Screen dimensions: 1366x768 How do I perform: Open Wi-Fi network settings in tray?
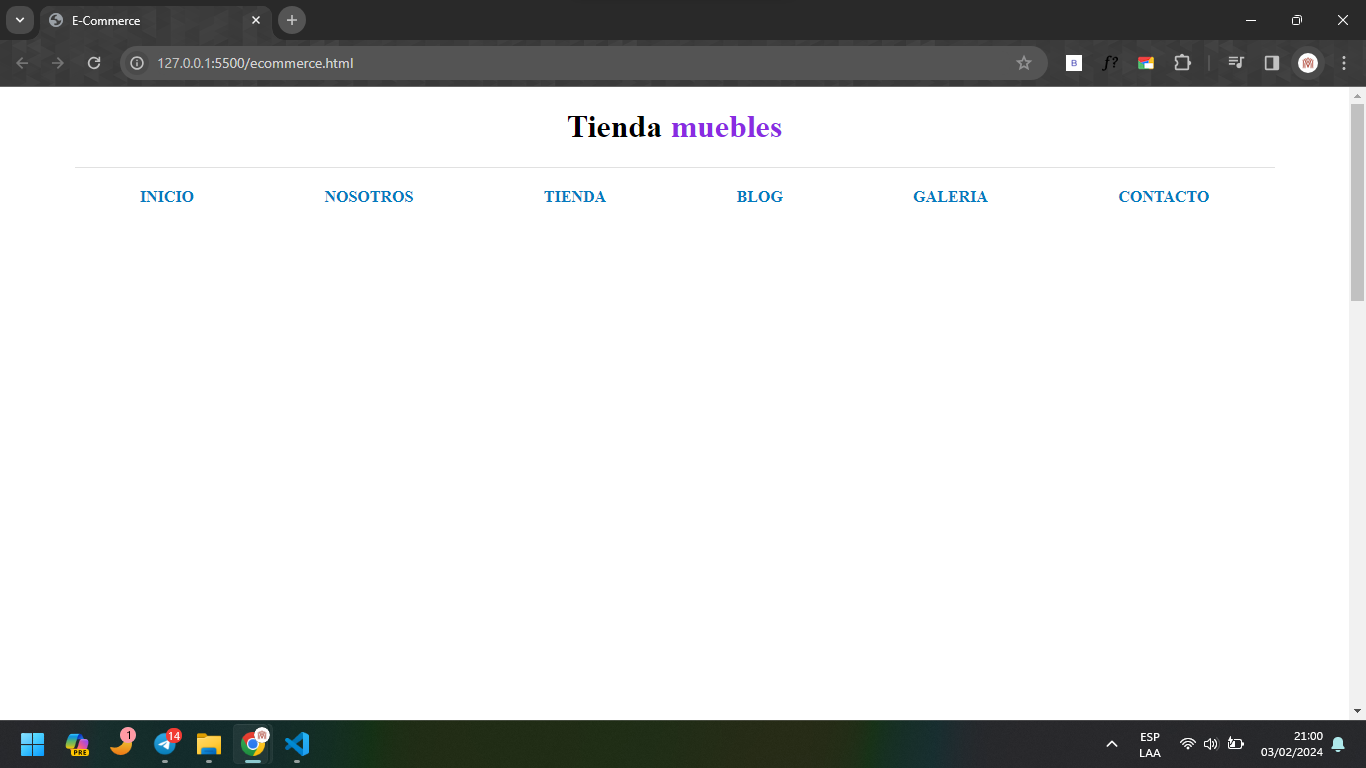point(1188,744)
